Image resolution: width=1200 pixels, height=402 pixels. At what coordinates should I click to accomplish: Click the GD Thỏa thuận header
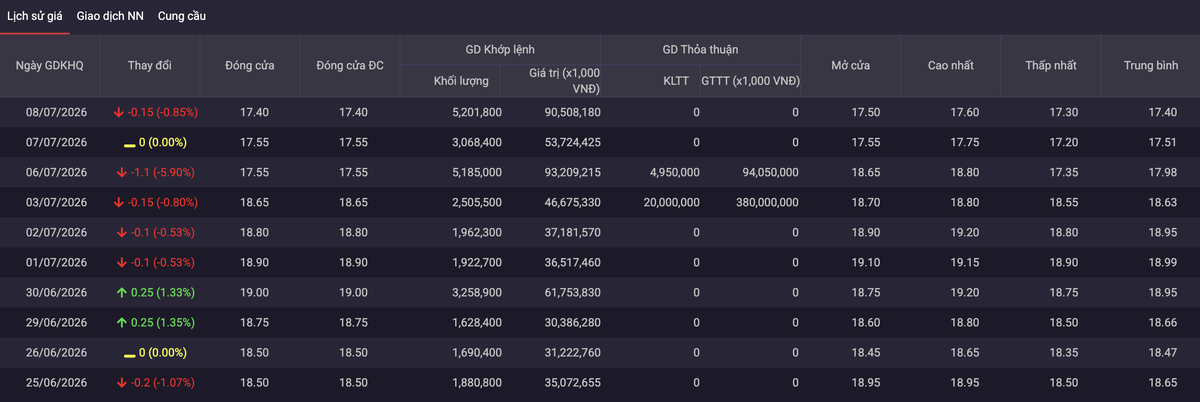coord(701,49)
